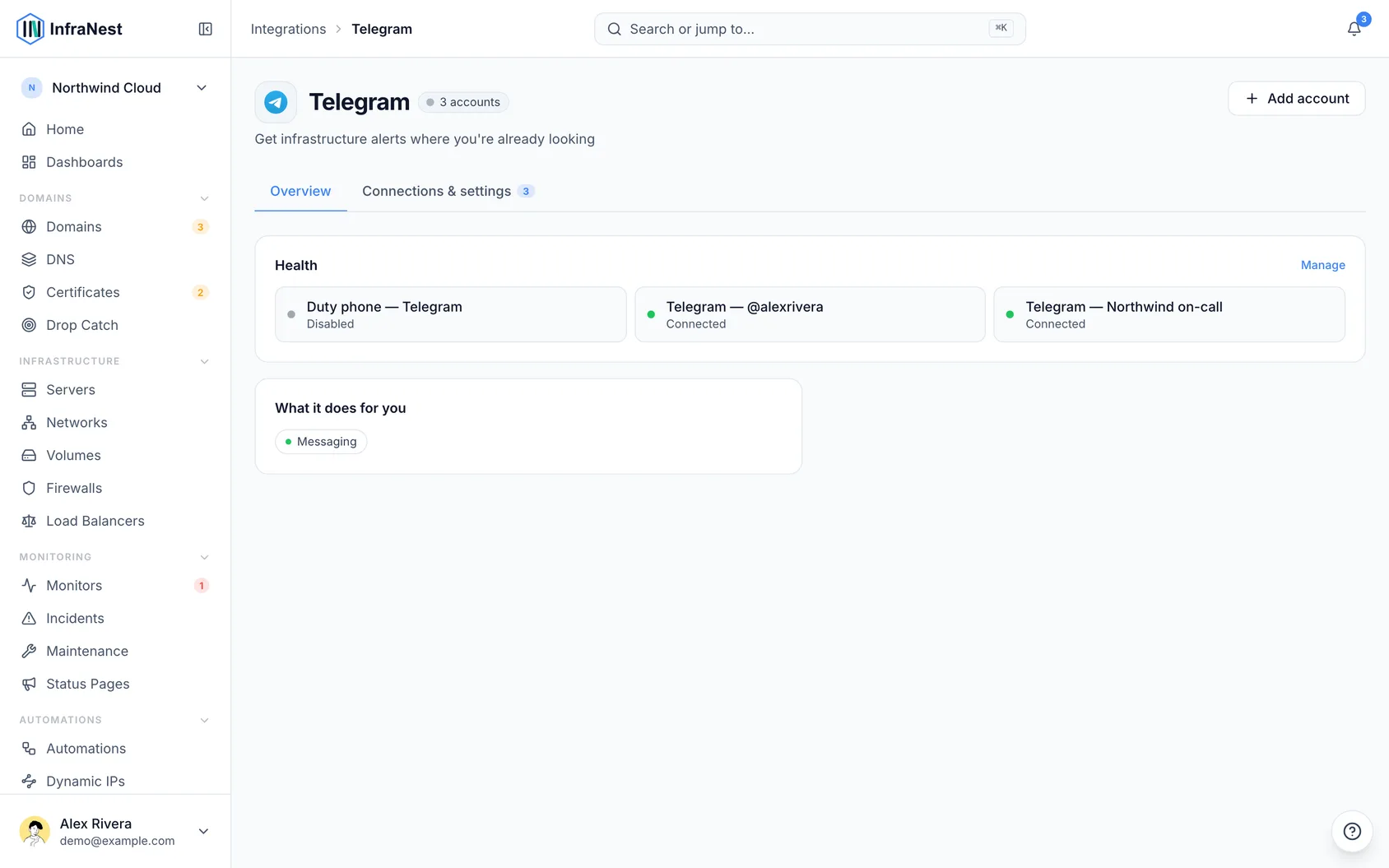Open the Alex Rivera account menu
Screen dimensions: 1389x868
pyautogui.click(x=115, y=831)
